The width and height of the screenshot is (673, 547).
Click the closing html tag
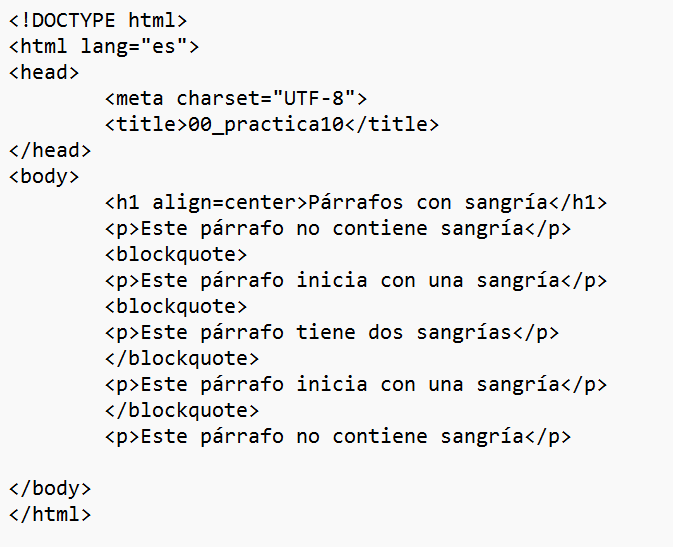[x=50, y=514]
